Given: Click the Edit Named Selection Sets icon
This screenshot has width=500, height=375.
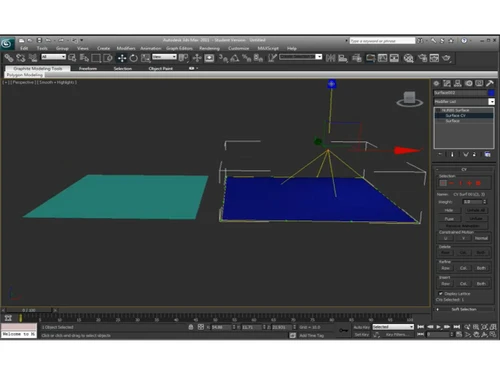Looking at the screenshot, I should coord(273,58).
